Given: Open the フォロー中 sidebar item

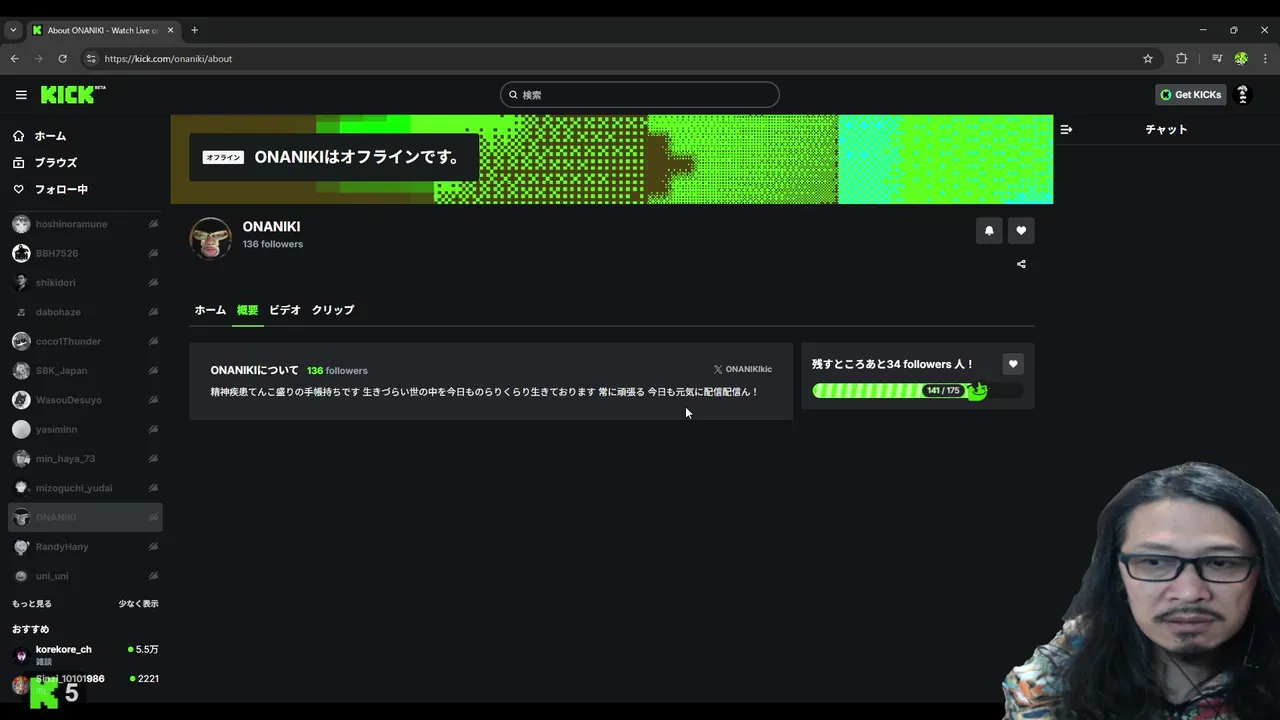Looking at the screenshot, I should pos(85,190).
